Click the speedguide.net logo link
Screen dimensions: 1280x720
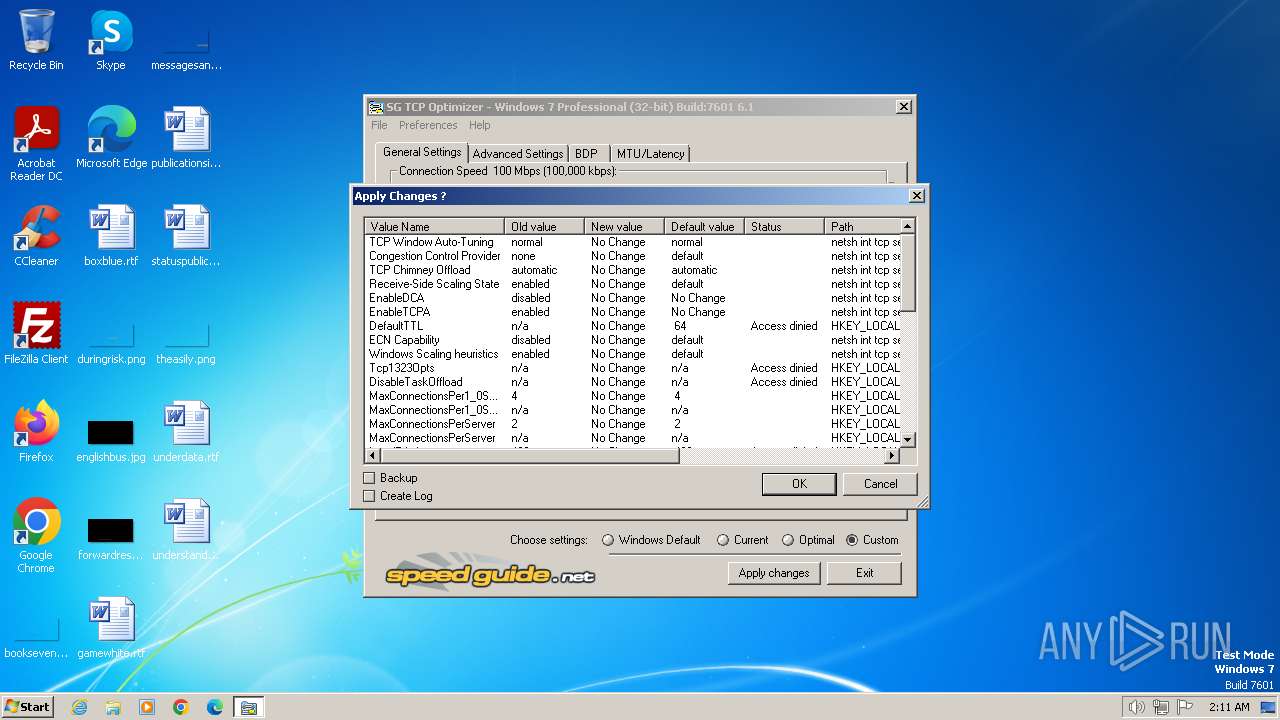pos(490,574)
